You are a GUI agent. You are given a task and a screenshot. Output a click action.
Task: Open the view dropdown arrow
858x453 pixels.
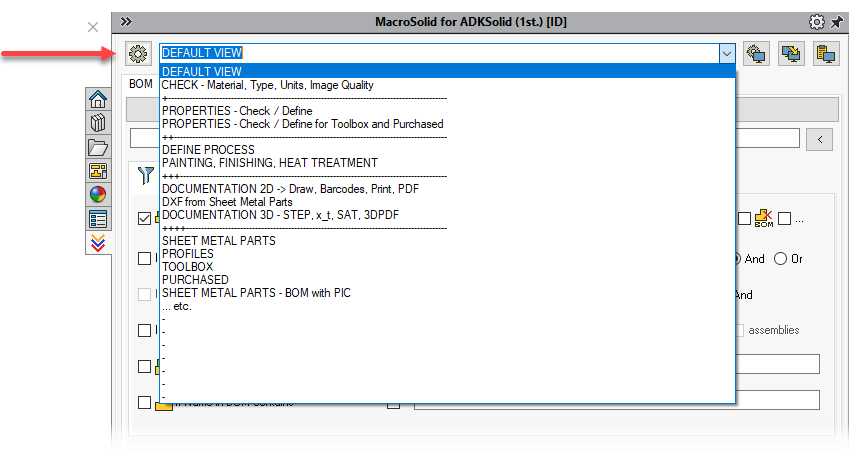tap(727, 54)
